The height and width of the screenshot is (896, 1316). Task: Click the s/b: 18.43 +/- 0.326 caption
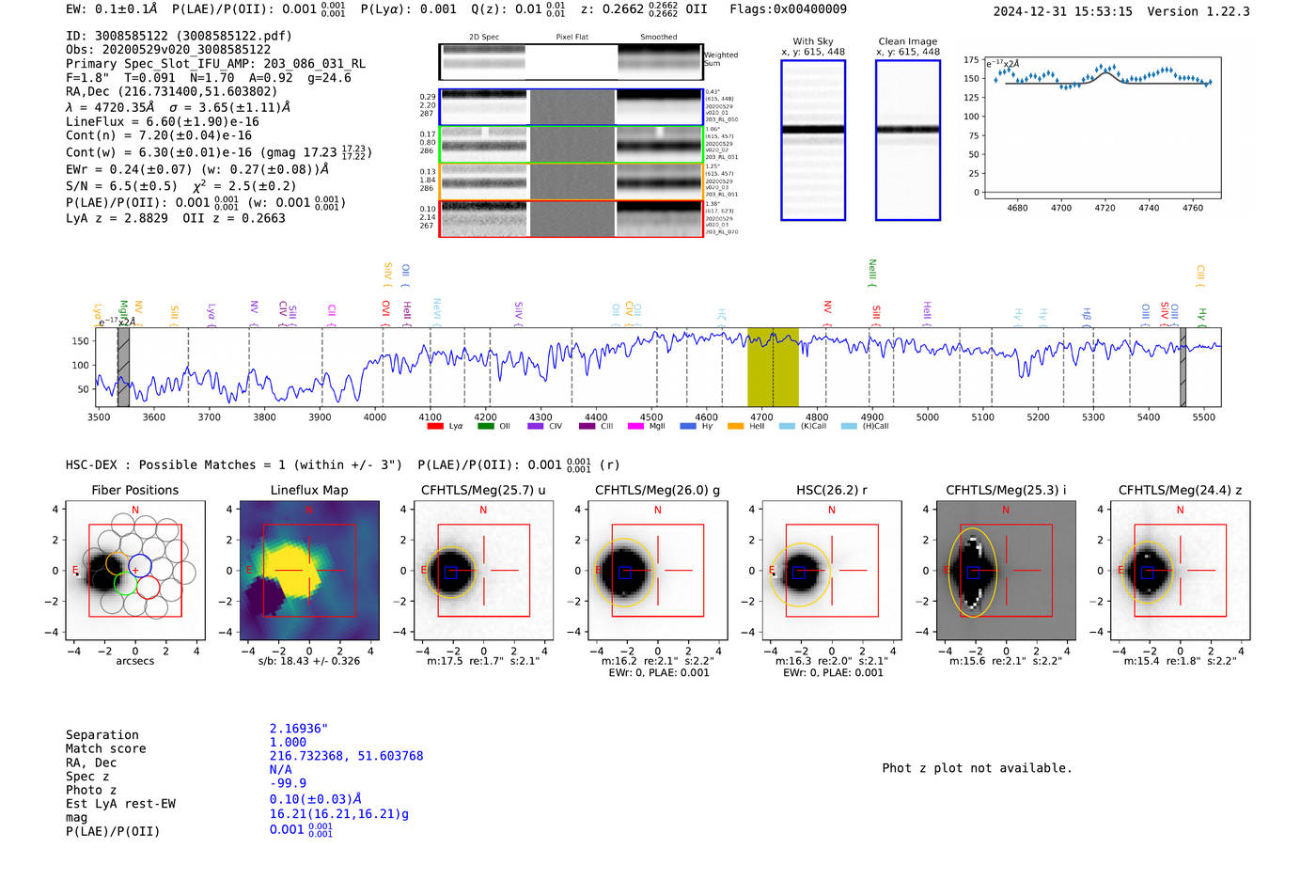click(309, 661)
